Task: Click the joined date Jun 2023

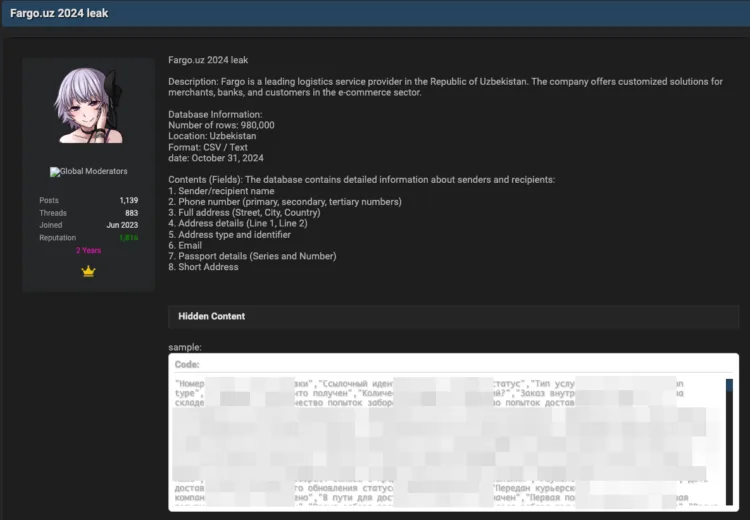Action: tap(122, 225)
